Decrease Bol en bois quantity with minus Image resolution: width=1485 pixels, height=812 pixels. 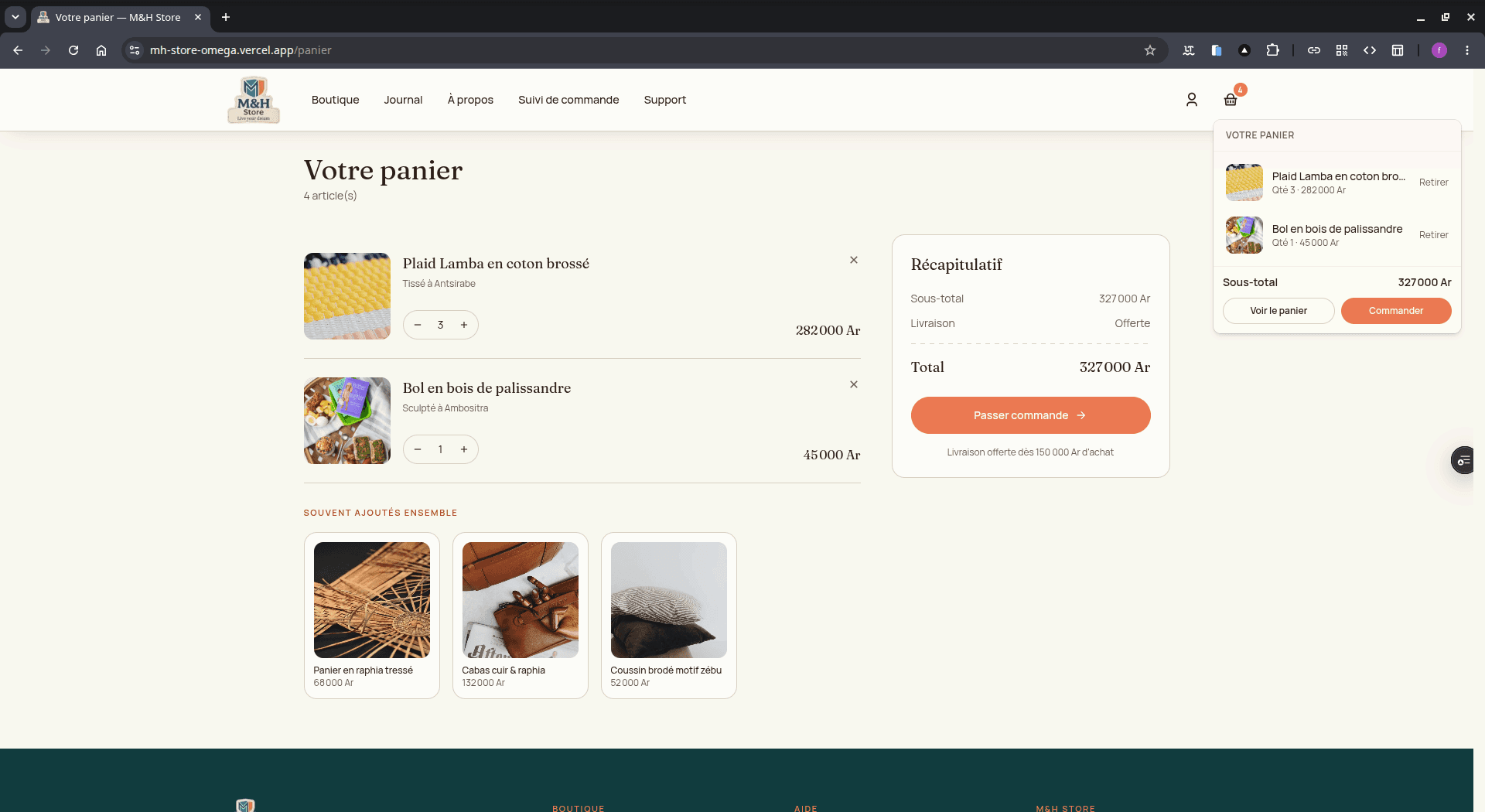(418, 449)
